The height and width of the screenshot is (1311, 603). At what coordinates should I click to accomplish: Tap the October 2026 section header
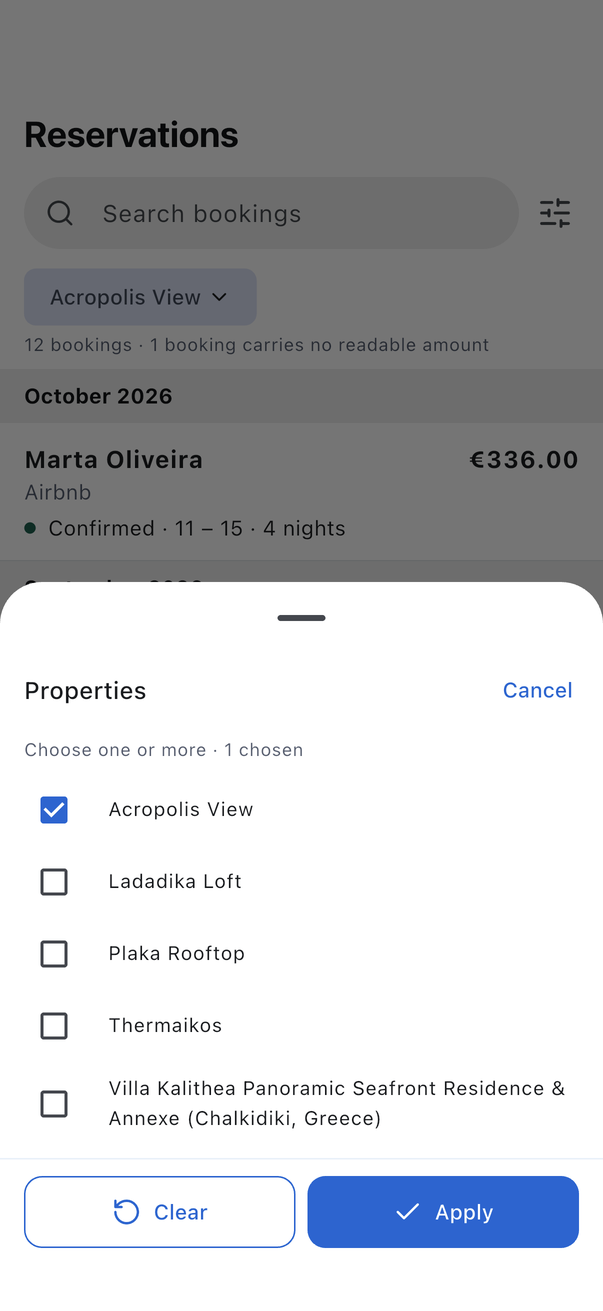coord(301,396)
